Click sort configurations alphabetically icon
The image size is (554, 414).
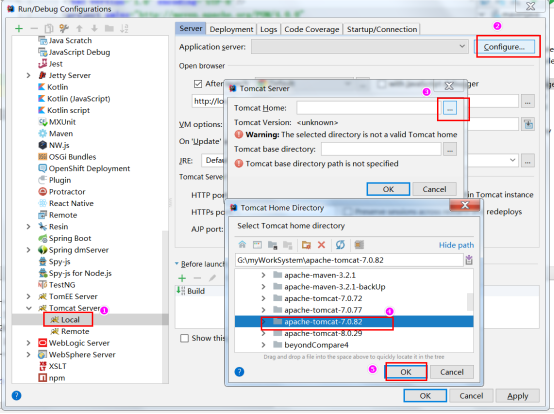tap(124, 28)
